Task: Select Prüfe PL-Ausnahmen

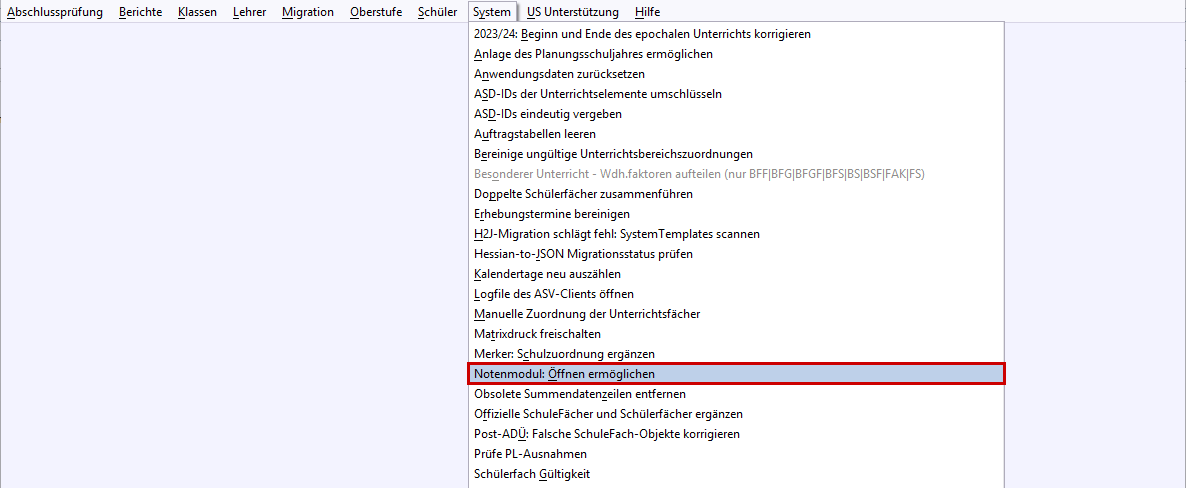Action: tap(737, 454)
